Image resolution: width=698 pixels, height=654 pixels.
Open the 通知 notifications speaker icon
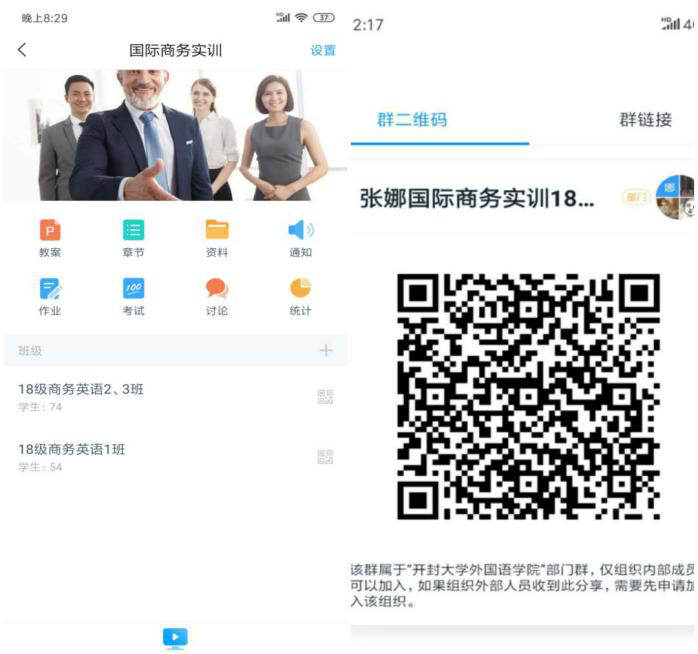(300, 231)
